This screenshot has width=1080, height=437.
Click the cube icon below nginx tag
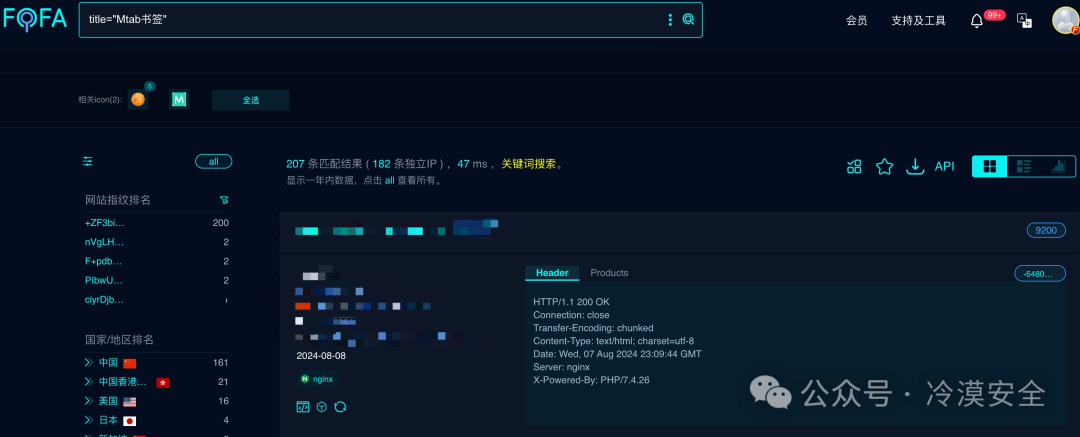[x=322, y=407]
